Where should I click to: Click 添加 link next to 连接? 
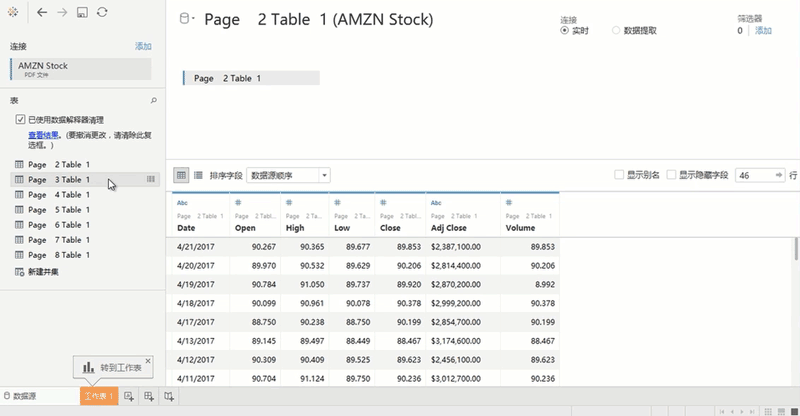143,46
